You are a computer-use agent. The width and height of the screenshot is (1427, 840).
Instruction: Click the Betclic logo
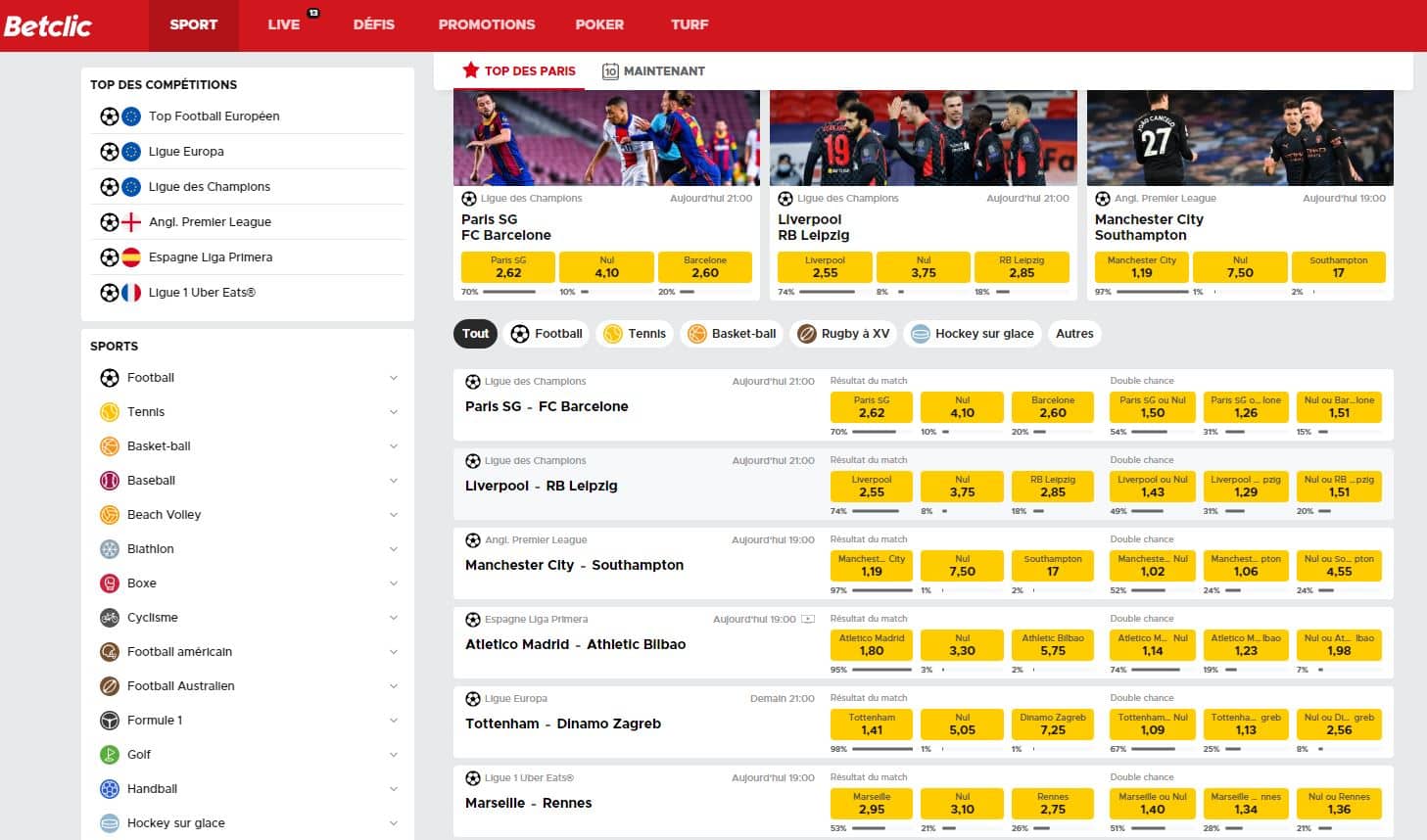coord(47,25)
